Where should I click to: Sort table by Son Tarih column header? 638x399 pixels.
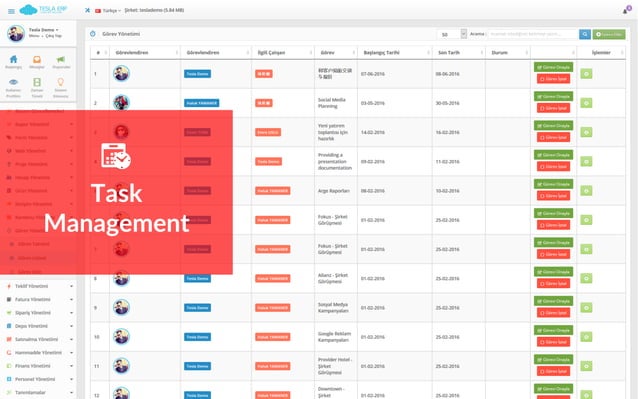[x=449, y=52]
